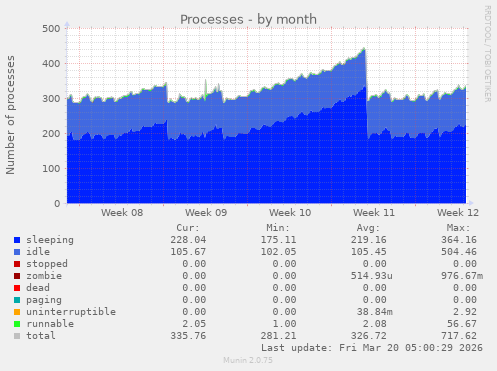Click total average value 326.72

point(368,336)
